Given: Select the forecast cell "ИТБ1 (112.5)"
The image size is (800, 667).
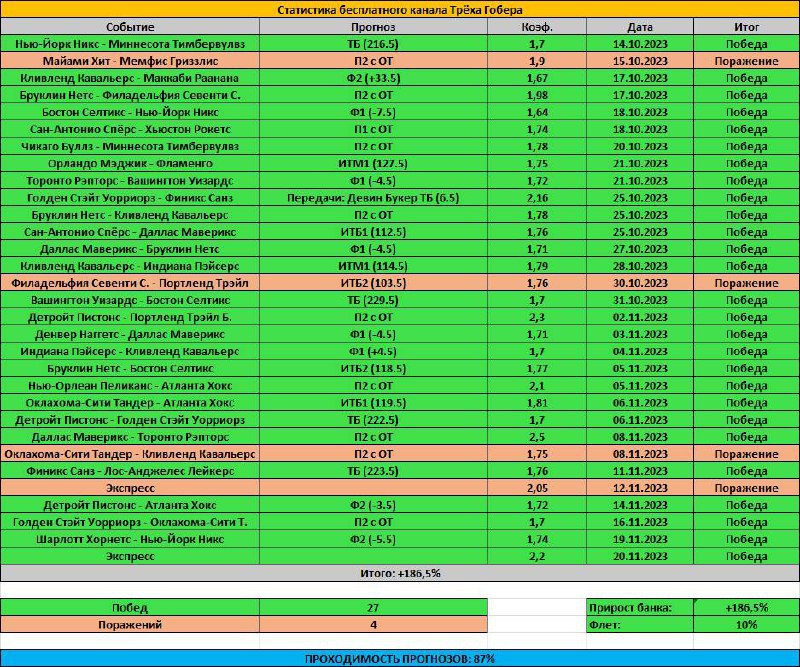Looking at the screenshot, I should click(x=373, y=232).
